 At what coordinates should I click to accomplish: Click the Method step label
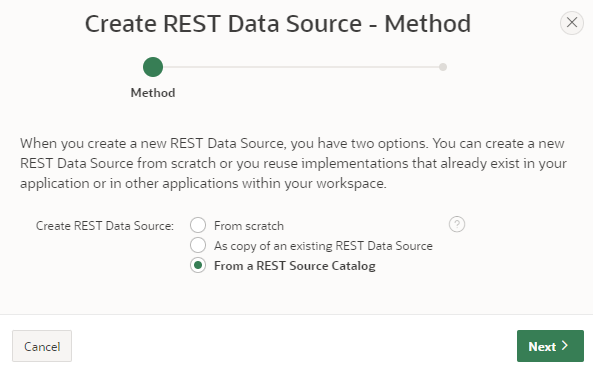(x=153, y=93)
